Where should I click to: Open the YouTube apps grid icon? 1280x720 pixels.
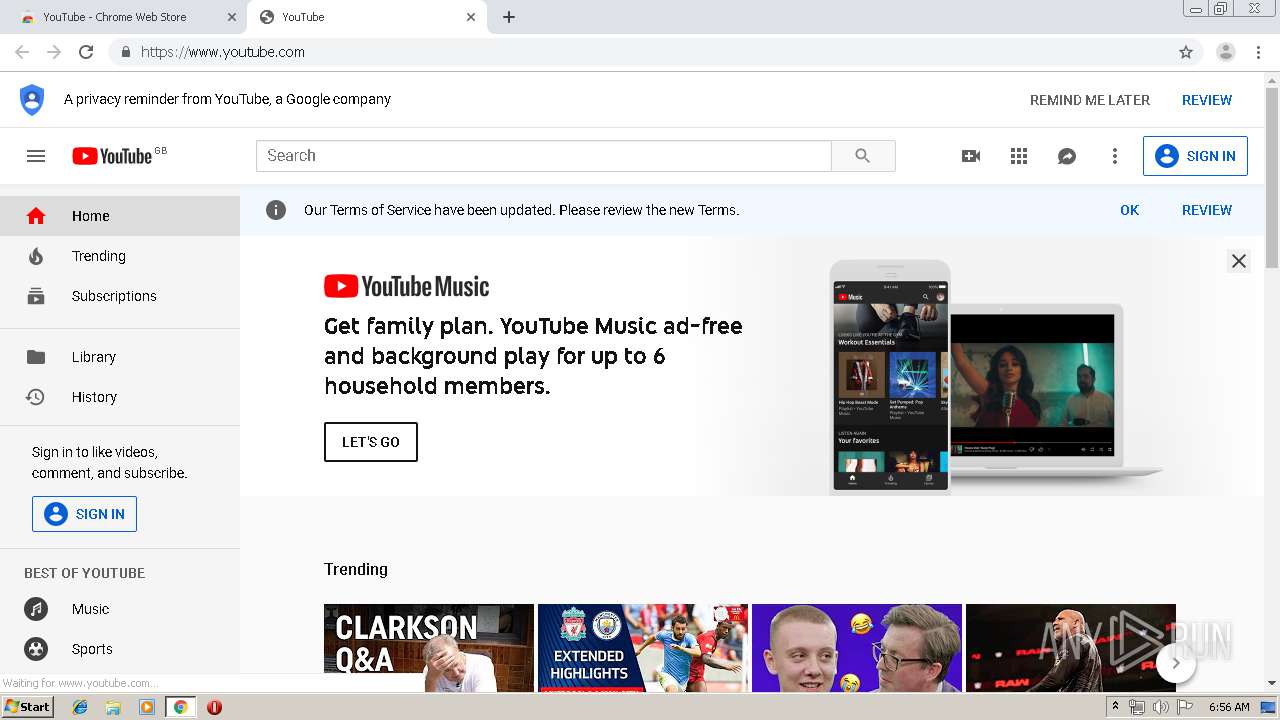click(1019, 156)
